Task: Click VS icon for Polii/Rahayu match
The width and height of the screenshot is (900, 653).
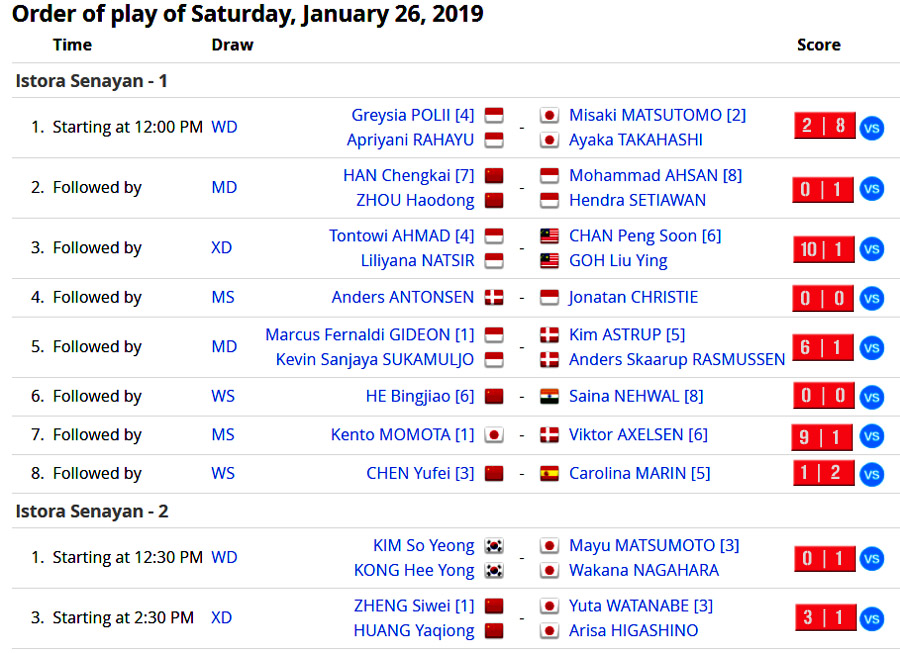Action: pos(871,127)
